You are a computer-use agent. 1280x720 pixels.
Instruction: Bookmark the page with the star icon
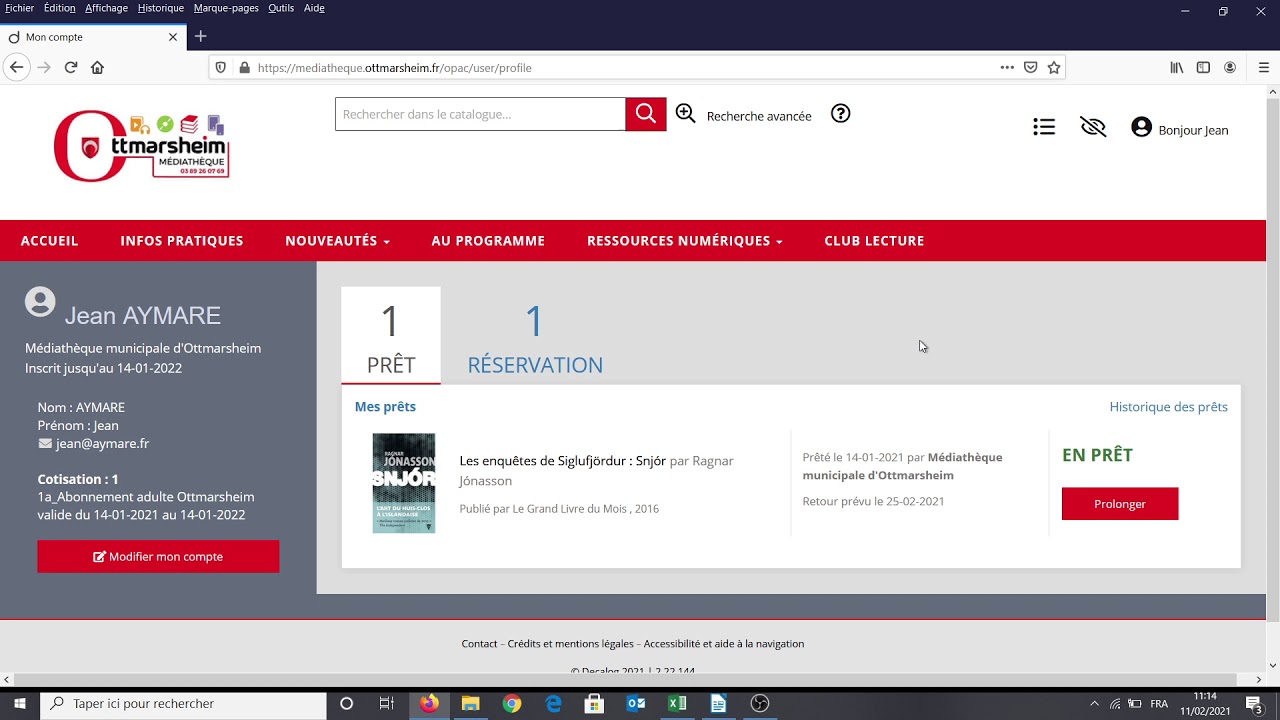pos(1054,67)
